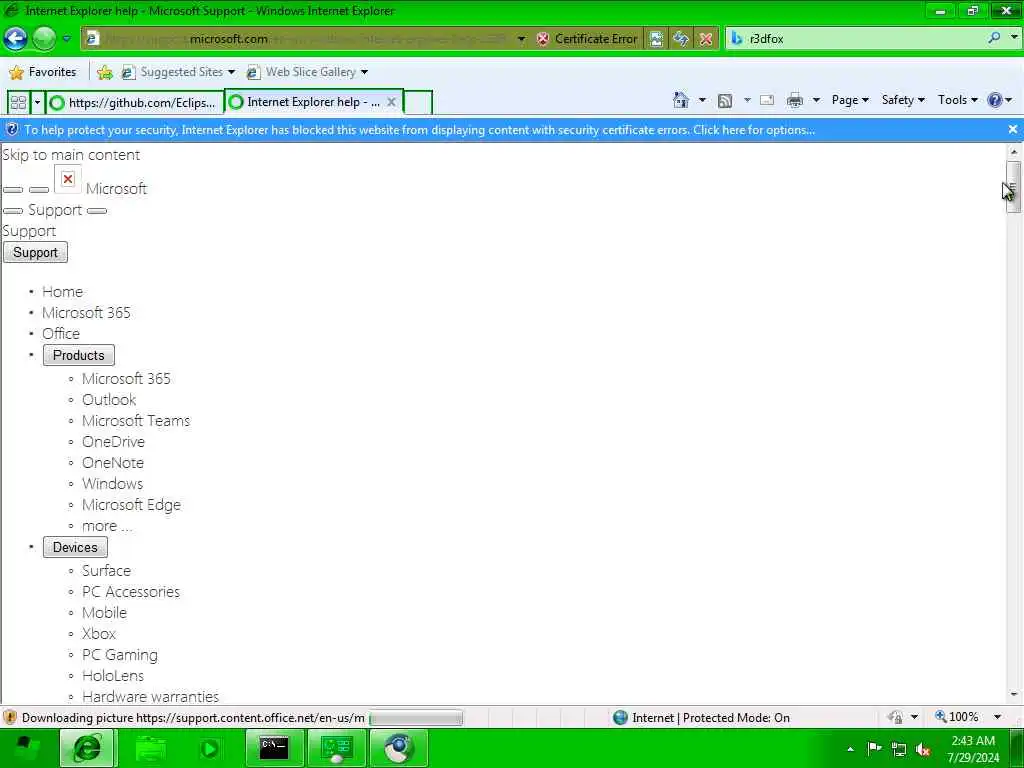Viewport: 1024px width, 768px height.
Task: Click the Outlook link
Action: [x=109, y=400]
